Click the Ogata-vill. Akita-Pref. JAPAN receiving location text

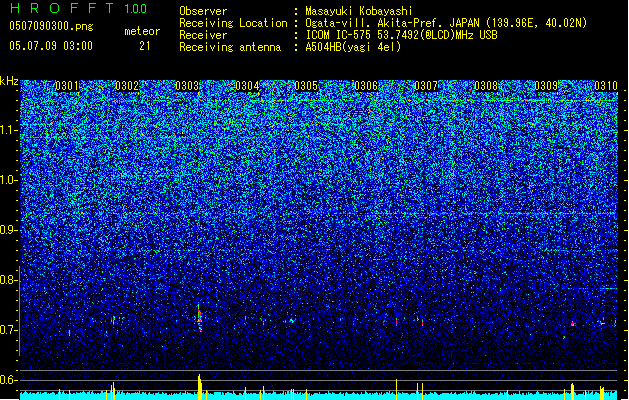point(446,23)
